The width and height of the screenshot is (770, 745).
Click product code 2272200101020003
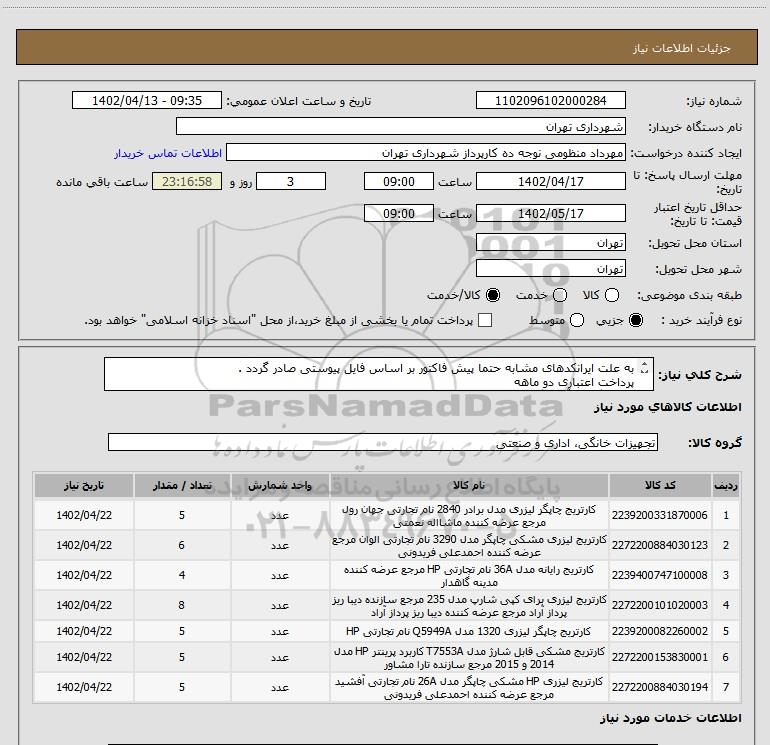[660, 605]
